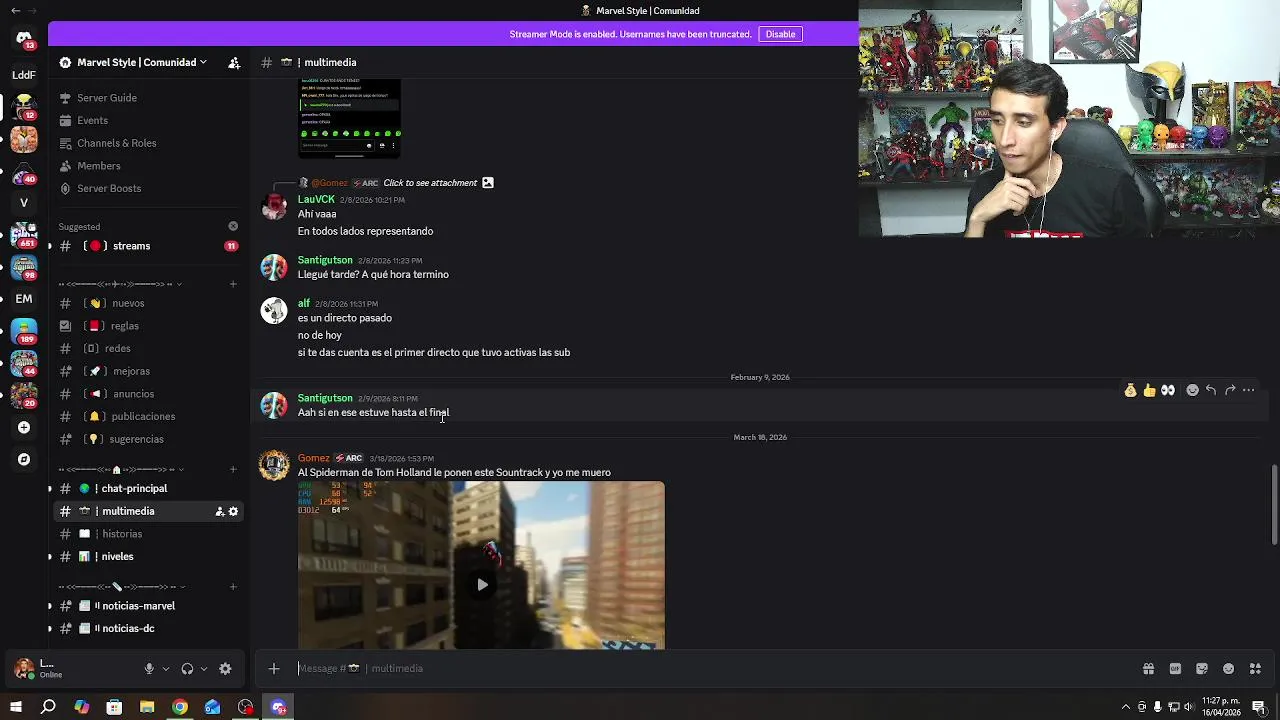Play the Spiderman video attachment
1280x720 pixels.
point(482,585)
